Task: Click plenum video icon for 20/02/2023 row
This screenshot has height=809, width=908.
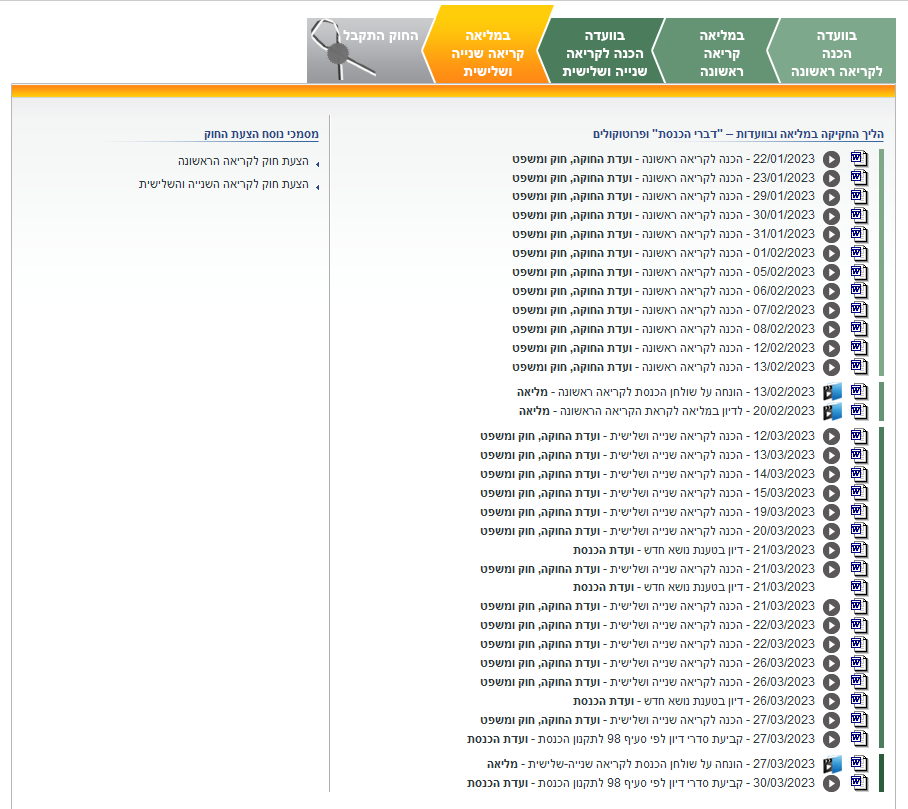Action: (832, 411)
